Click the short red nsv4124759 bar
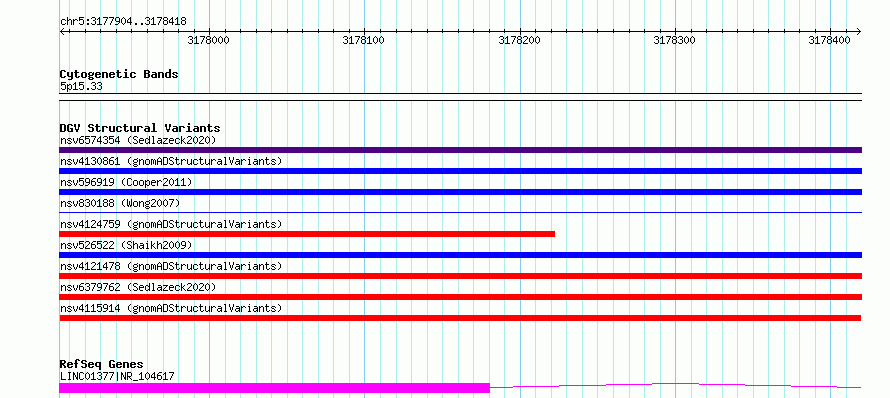890x398 pixels. click(307, 234)
